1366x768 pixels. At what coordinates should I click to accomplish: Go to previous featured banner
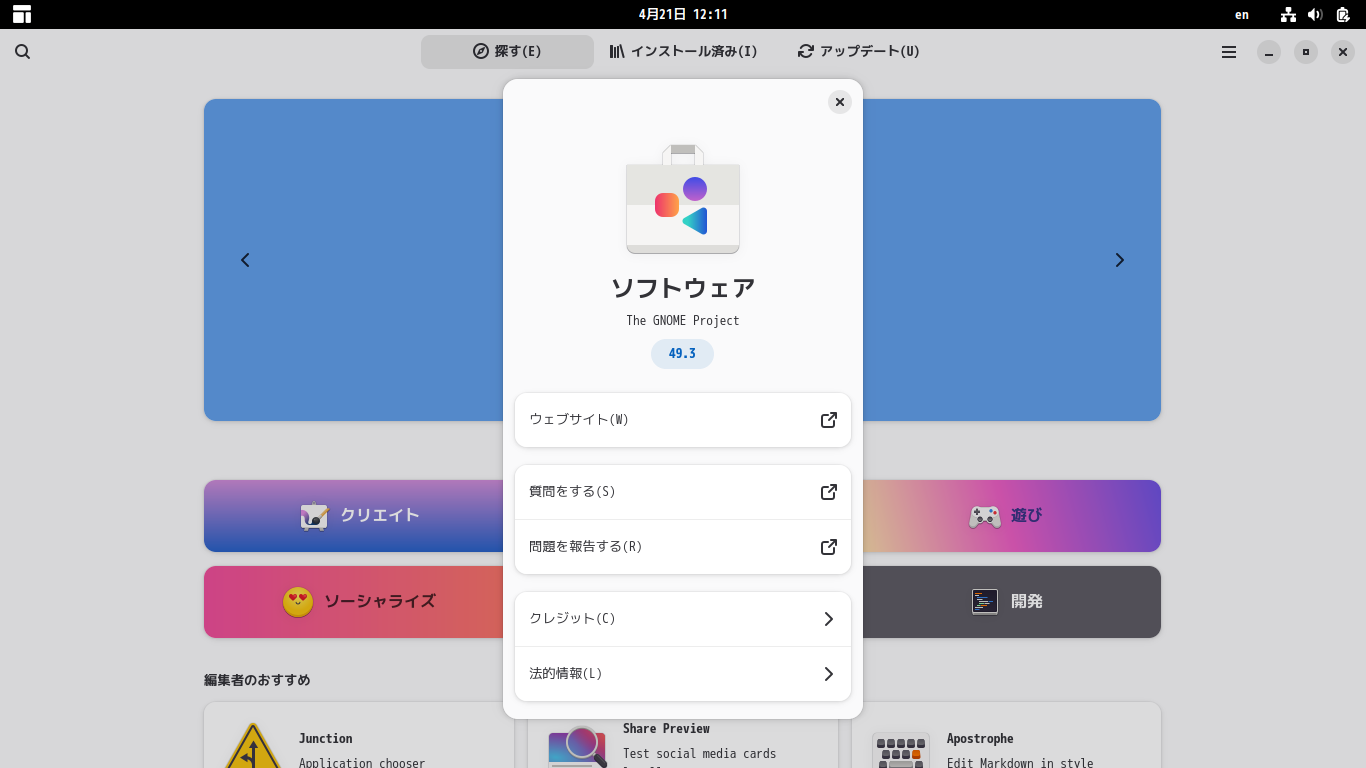pos(245,260)
